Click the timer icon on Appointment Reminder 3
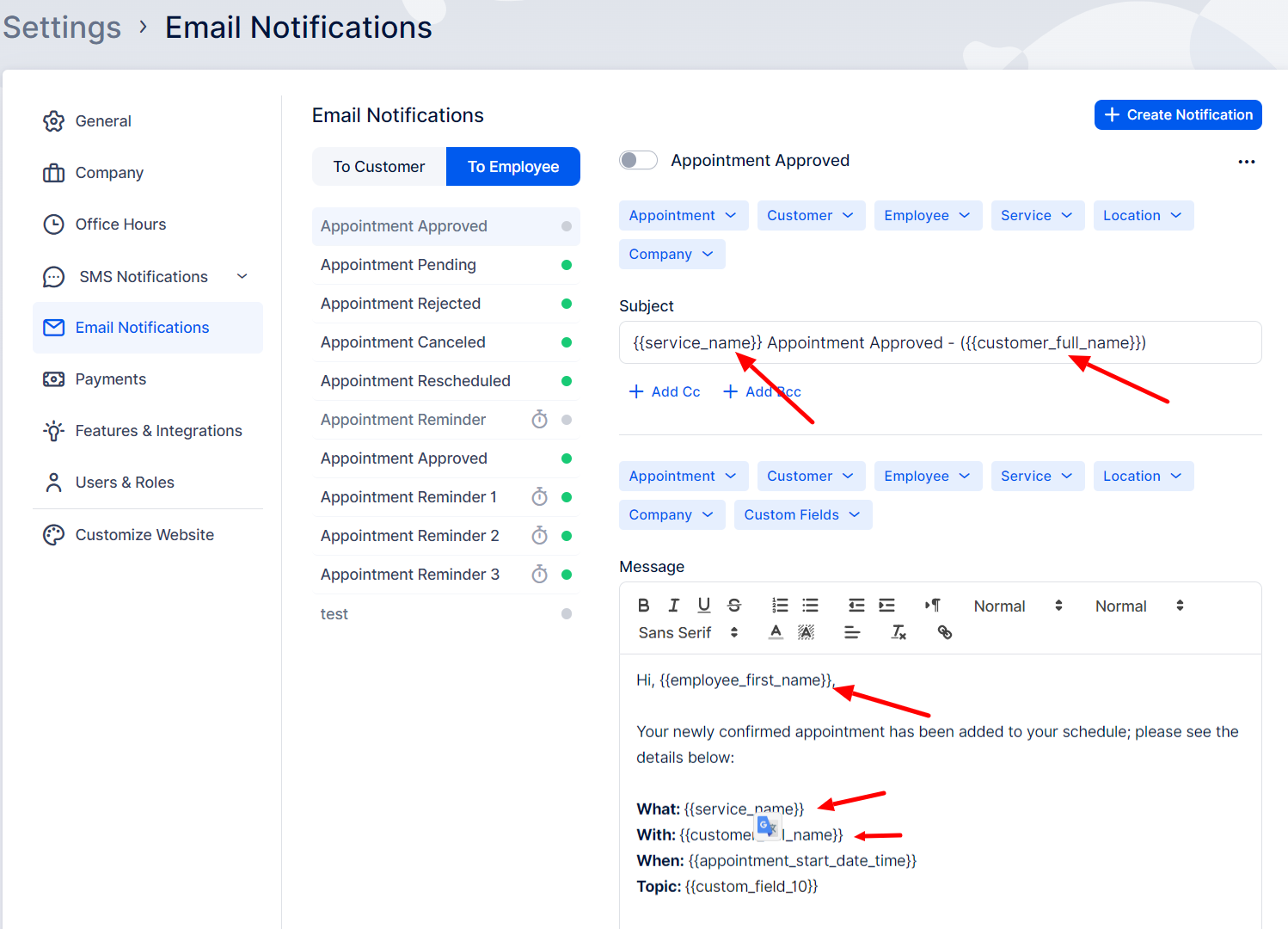This screenshot has width=1288, height=929. (540, 575)
